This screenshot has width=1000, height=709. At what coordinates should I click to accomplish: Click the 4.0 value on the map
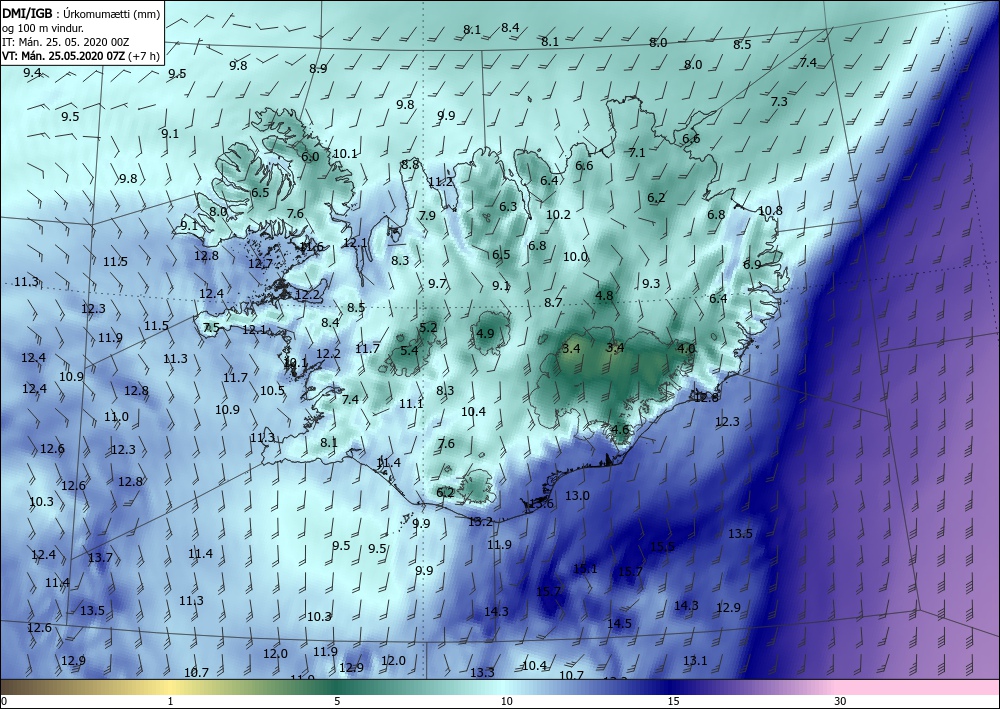coord(686,349)
